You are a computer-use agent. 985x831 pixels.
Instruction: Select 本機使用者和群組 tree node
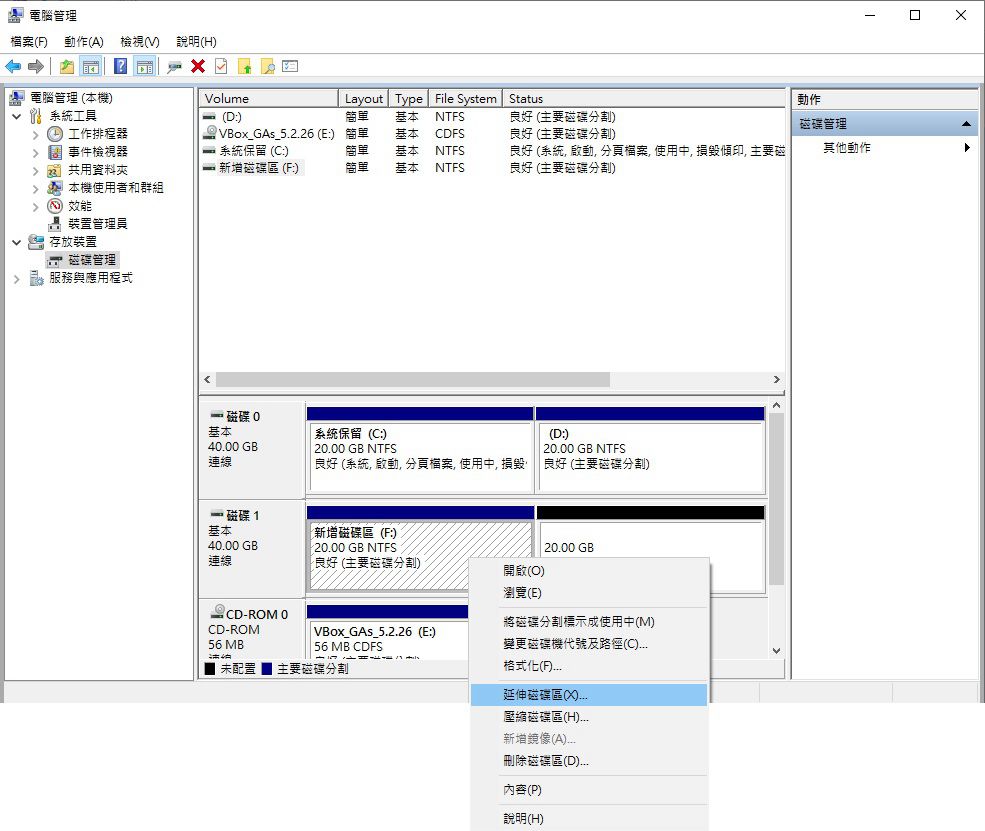[116, 188]
